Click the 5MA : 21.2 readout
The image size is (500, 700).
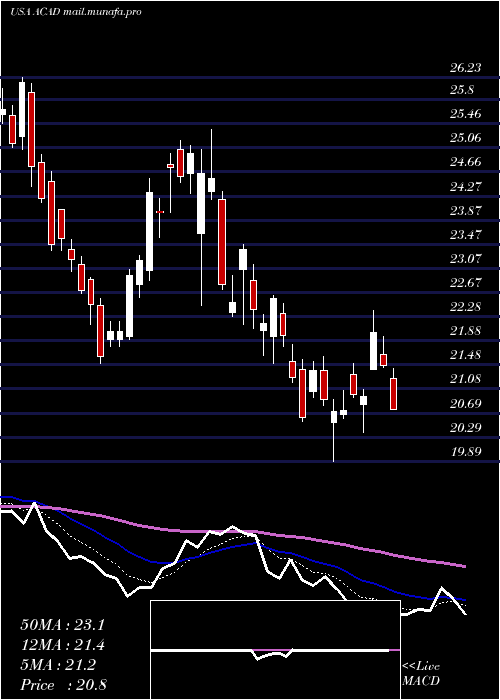pyautogui.click(x=58, y=665)
